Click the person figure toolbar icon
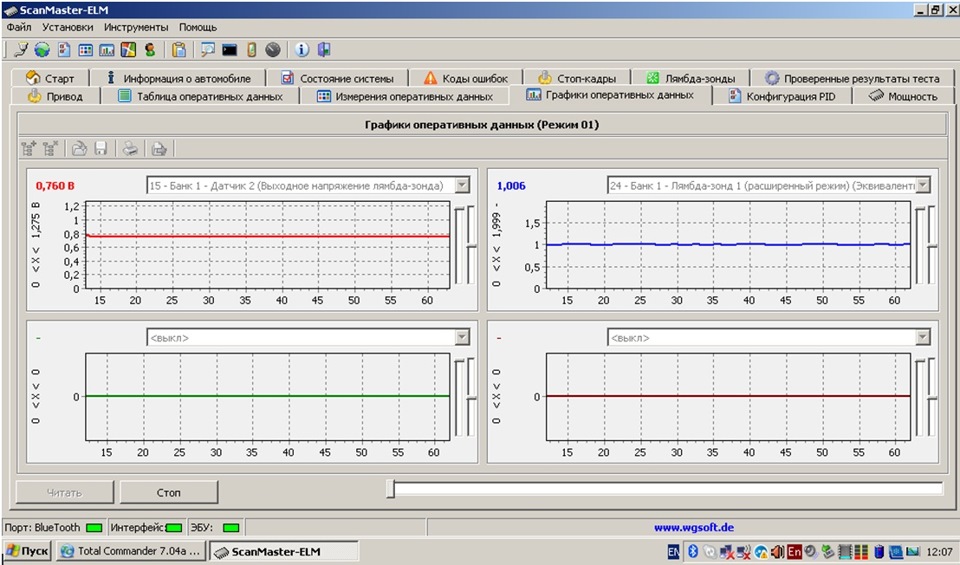 [x=149, y=50]
